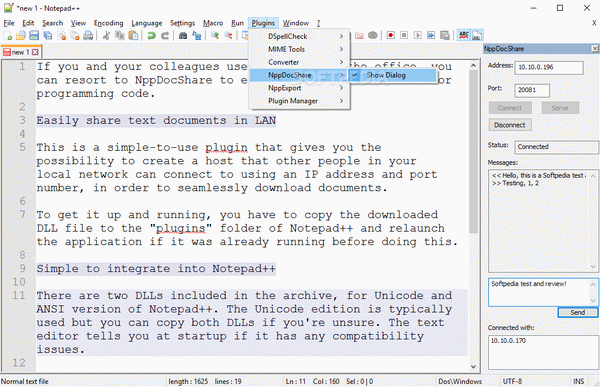Open Find with the binoculars icon
The height and width of the screenshot is (387, 600).
click(183, 36)
